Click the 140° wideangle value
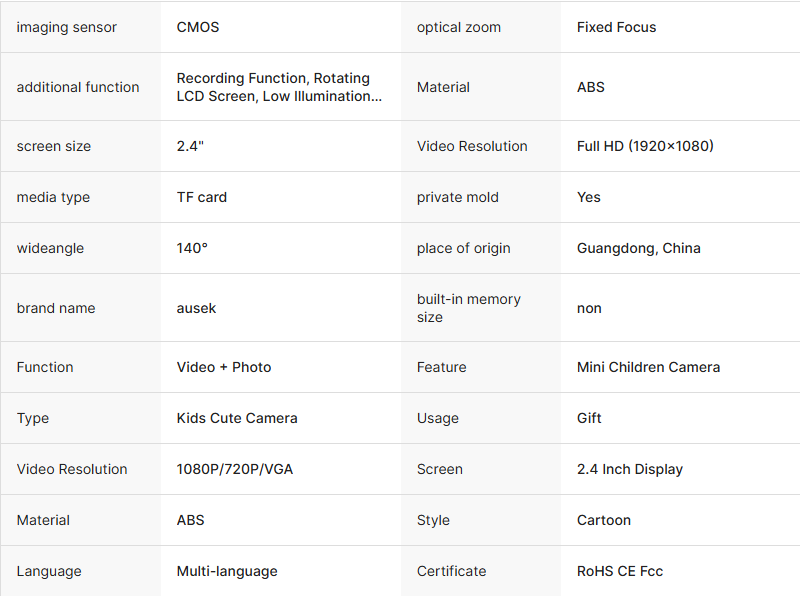The width and height of the screenshot is (800, 596). coord(192,248)
